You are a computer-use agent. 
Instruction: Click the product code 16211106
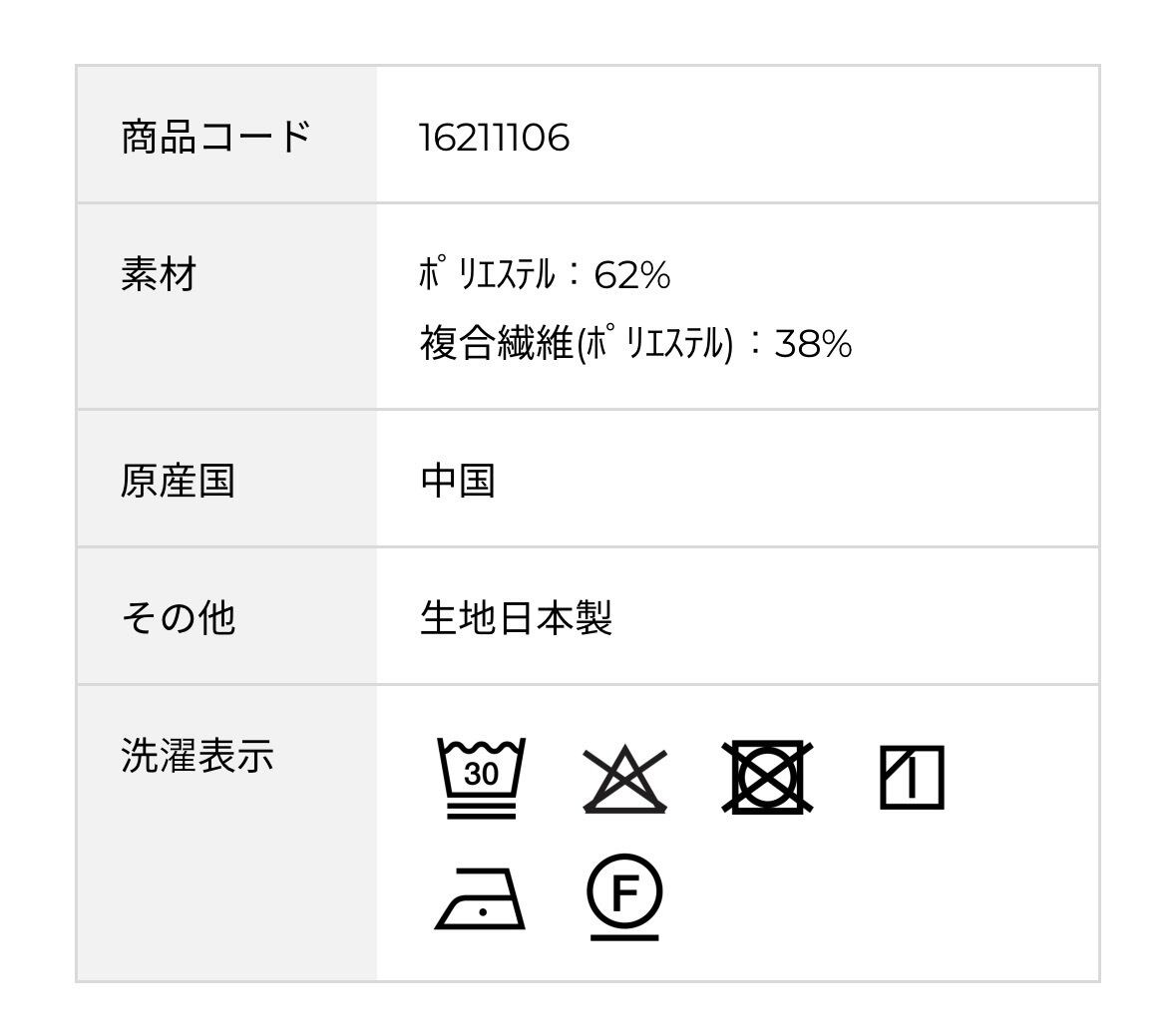click(495, 137)
